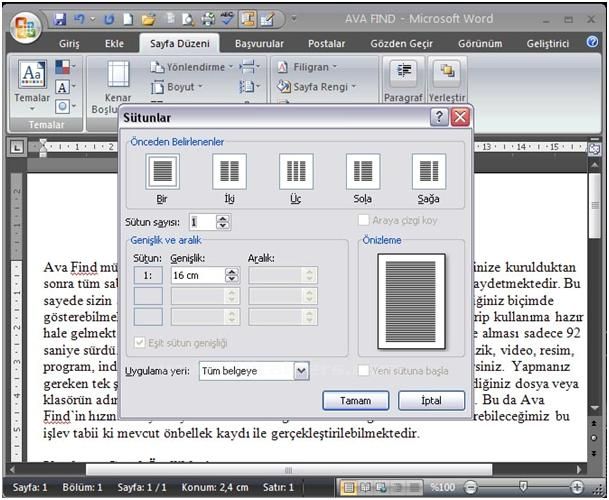The image size is (609, 500).
Task: Create a new blank document icon
Action: 129,19
